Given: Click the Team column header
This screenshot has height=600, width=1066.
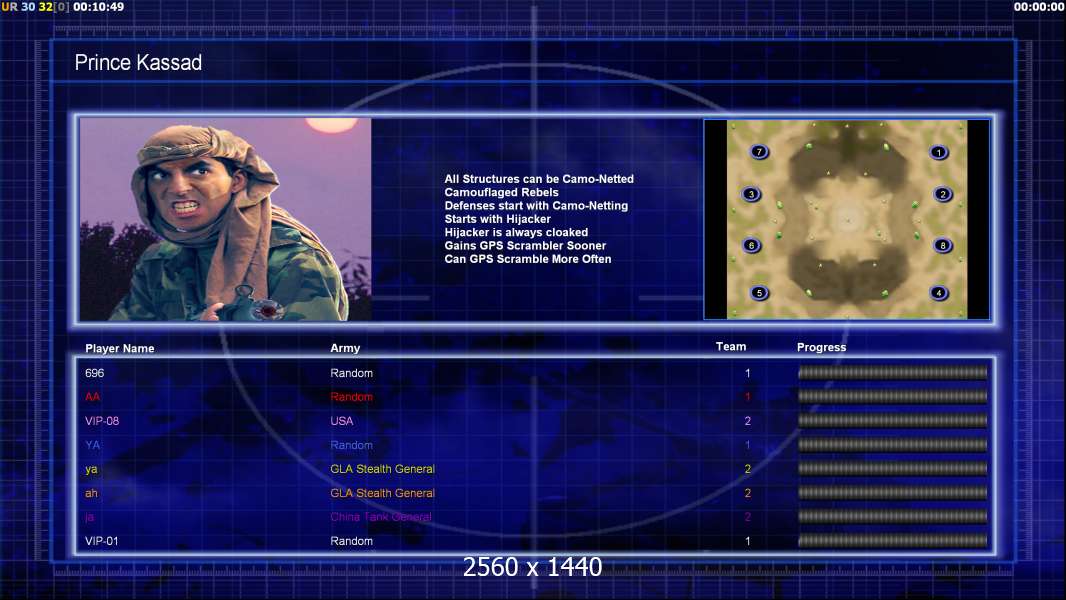Looking at the screenshot, I should coord(731,347).
